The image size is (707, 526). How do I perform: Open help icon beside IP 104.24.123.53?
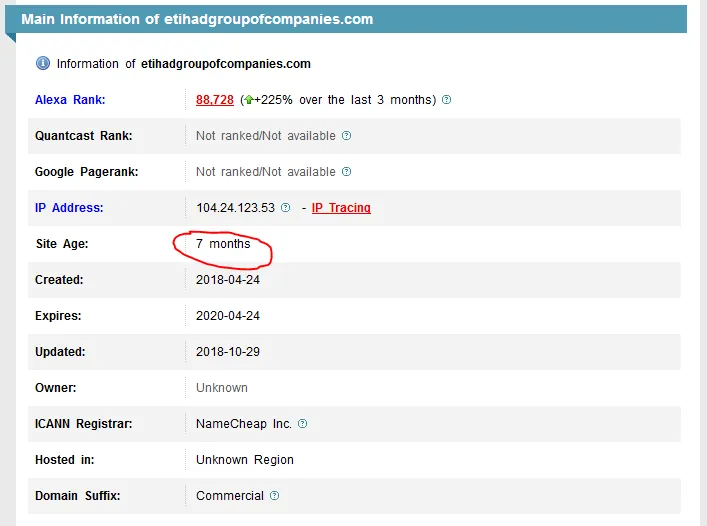[286, 208]
